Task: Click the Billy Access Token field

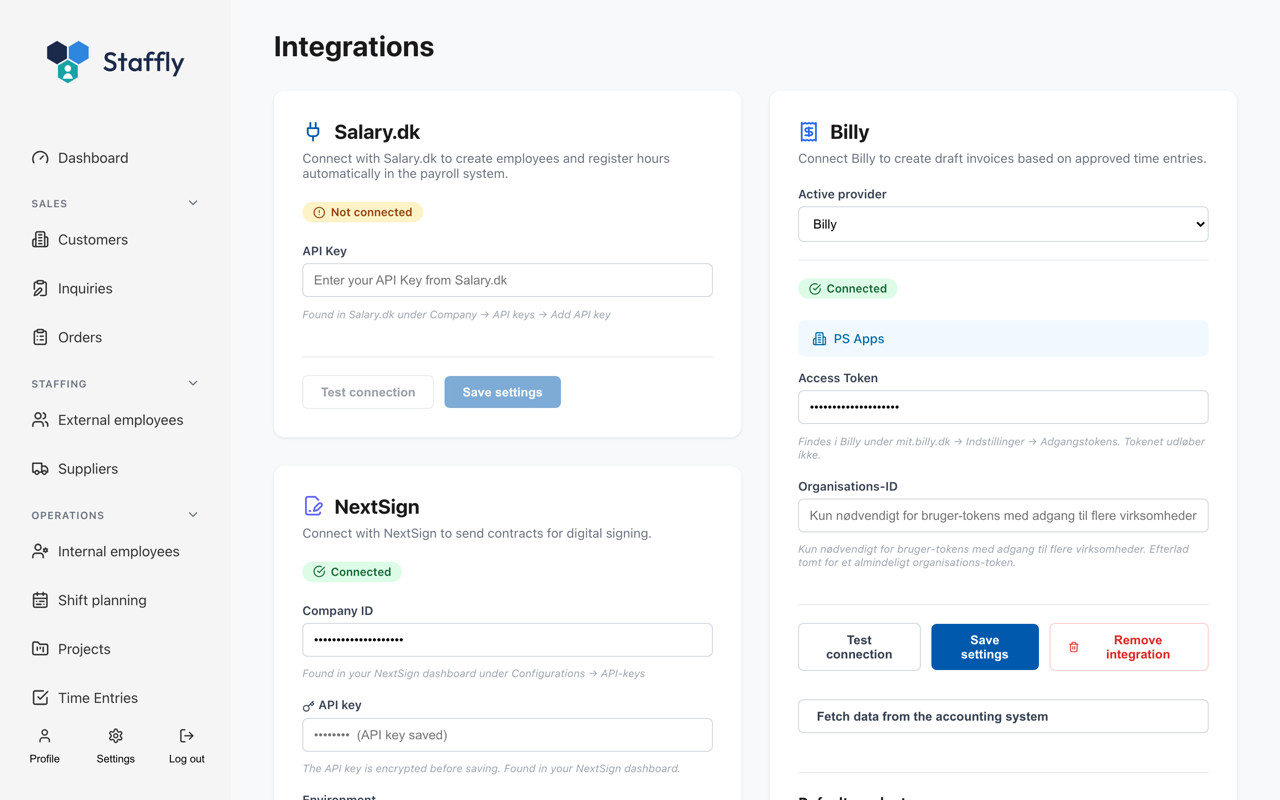Action: pos(1003,407)
